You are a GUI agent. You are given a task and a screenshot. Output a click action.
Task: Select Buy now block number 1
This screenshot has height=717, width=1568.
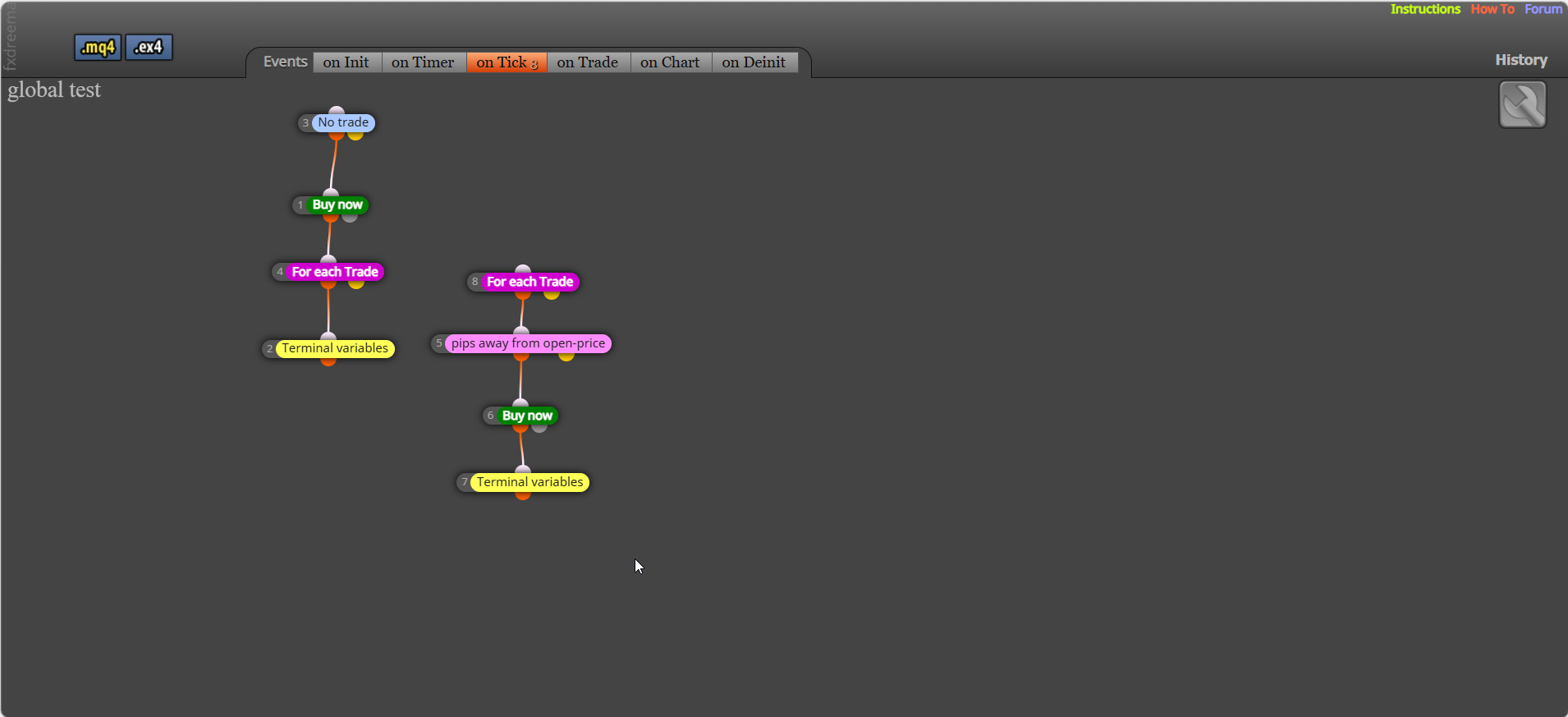(337, 205)
